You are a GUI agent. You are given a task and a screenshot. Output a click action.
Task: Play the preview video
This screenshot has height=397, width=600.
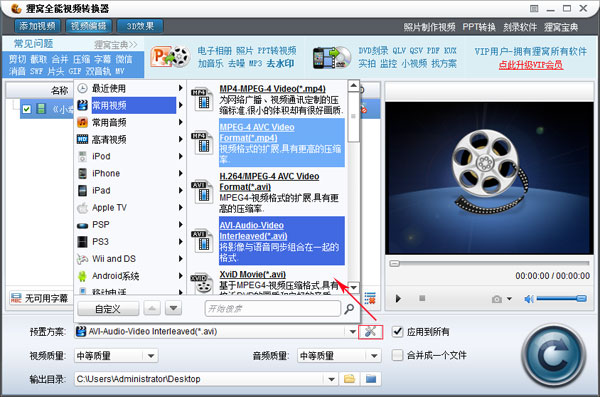[398, 299]
